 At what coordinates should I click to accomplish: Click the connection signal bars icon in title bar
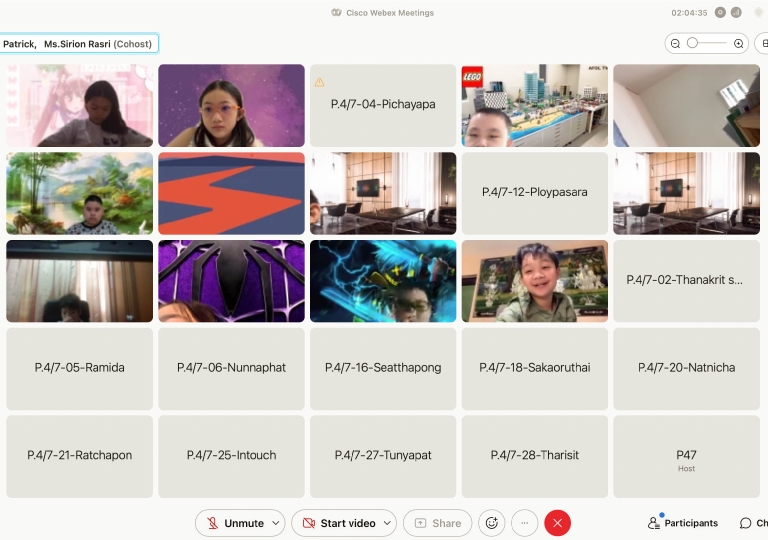736,13
